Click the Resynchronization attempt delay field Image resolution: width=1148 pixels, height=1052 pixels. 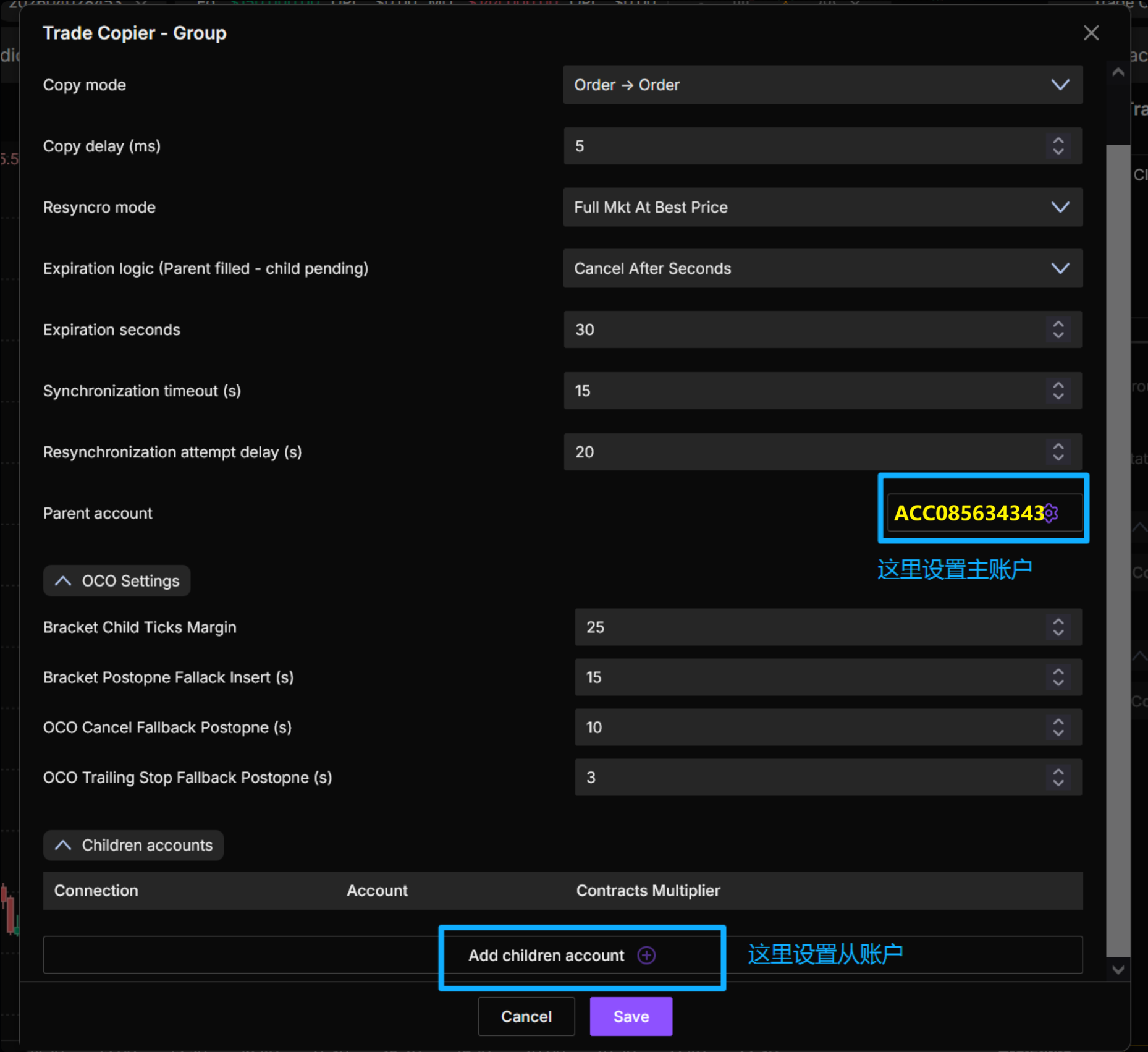(x=803, y=452)
